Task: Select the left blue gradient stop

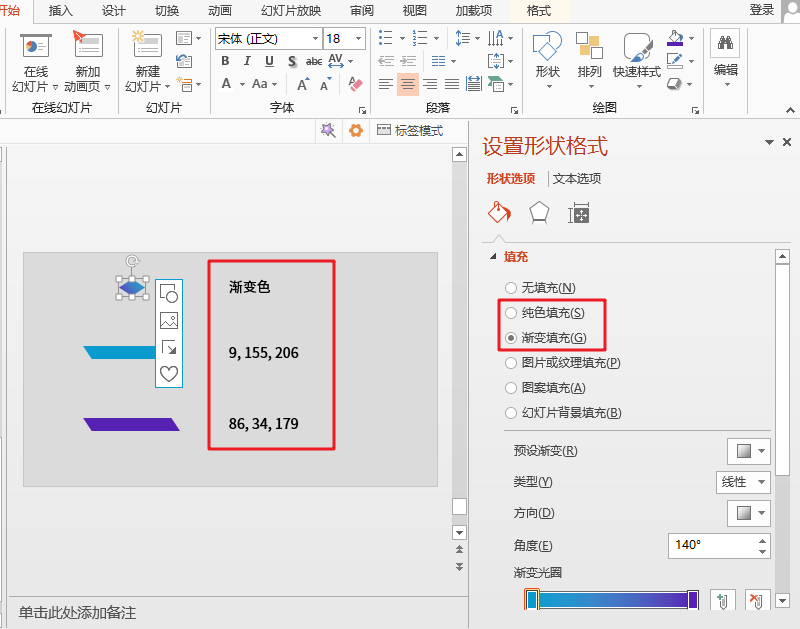Action: pos(532,599)
